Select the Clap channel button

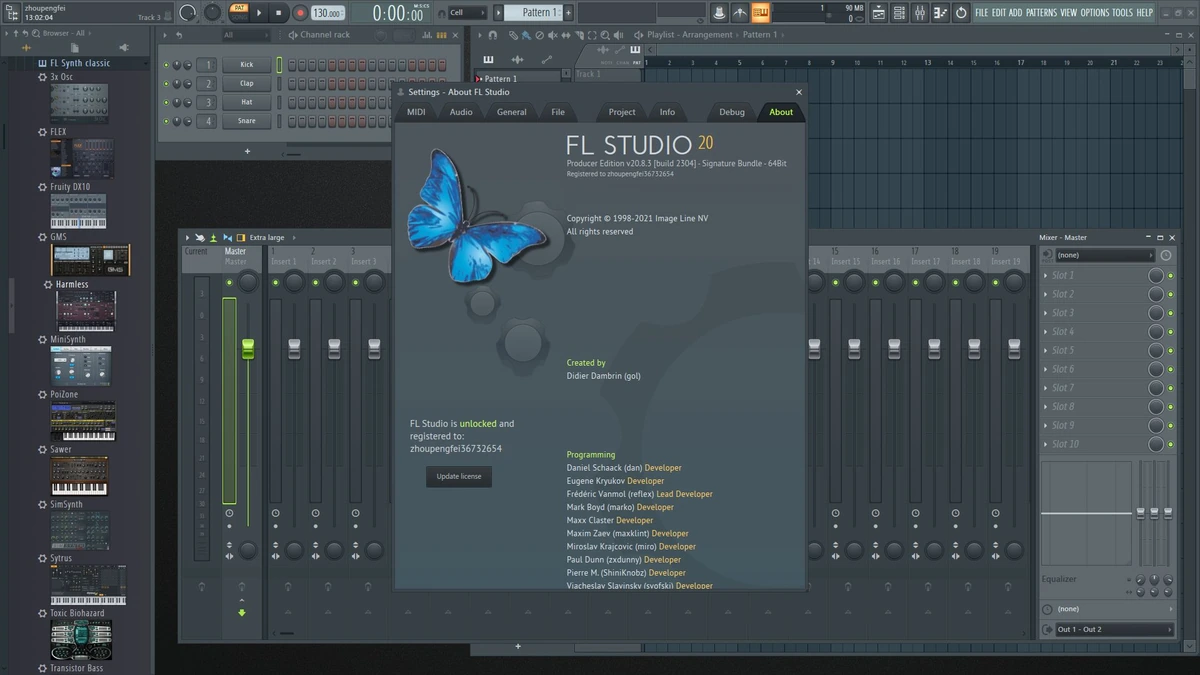246,84
